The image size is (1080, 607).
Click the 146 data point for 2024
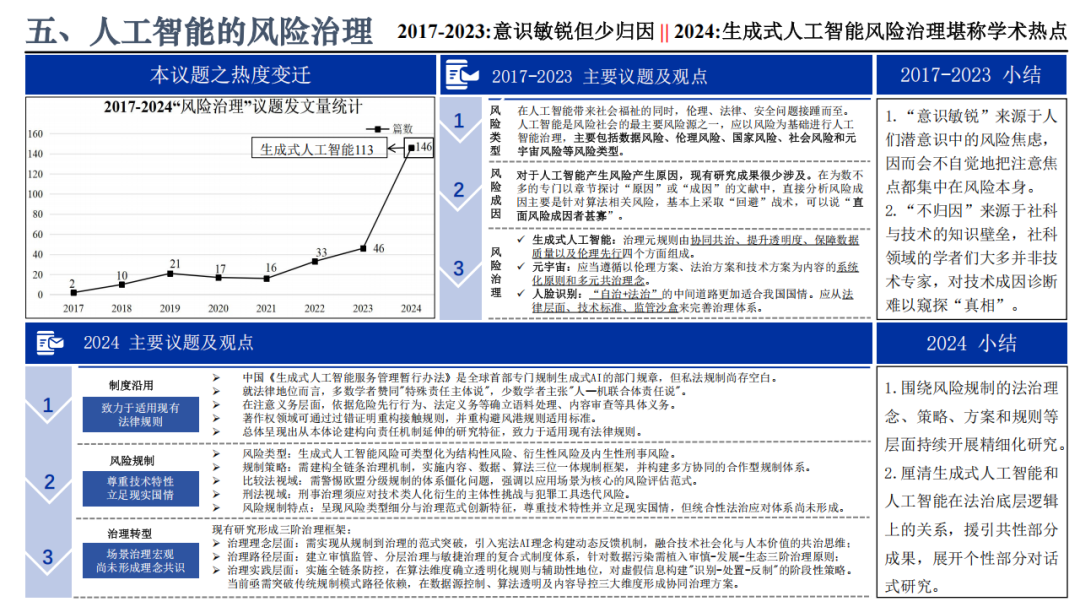(x=410, y=148)
